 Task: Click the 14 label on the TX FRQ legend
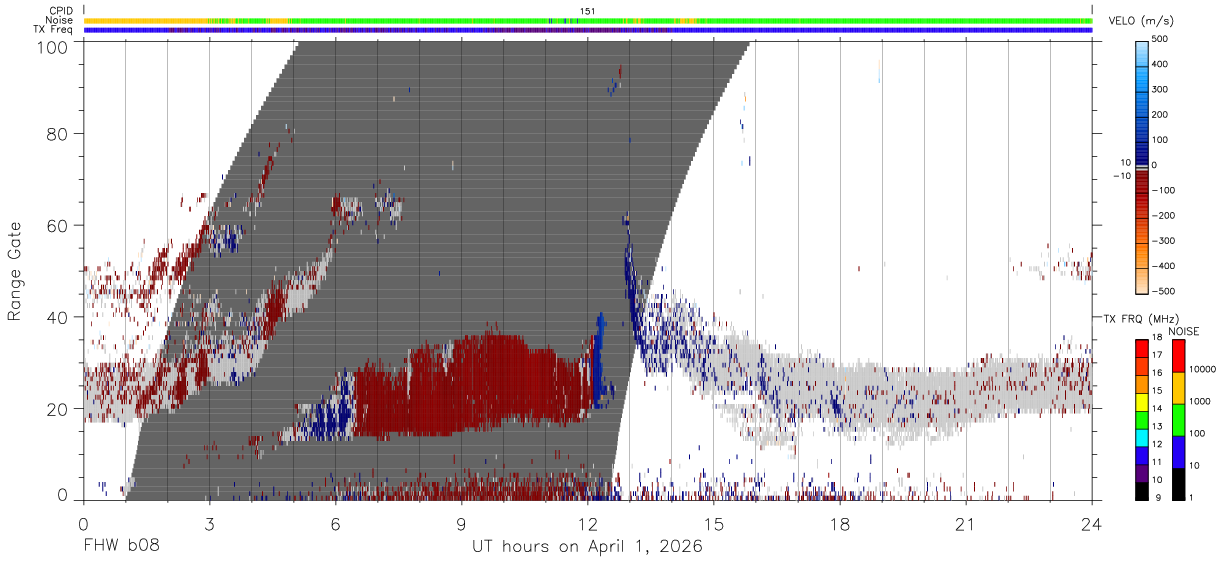pyautogui.click(x=1156, y=408)
